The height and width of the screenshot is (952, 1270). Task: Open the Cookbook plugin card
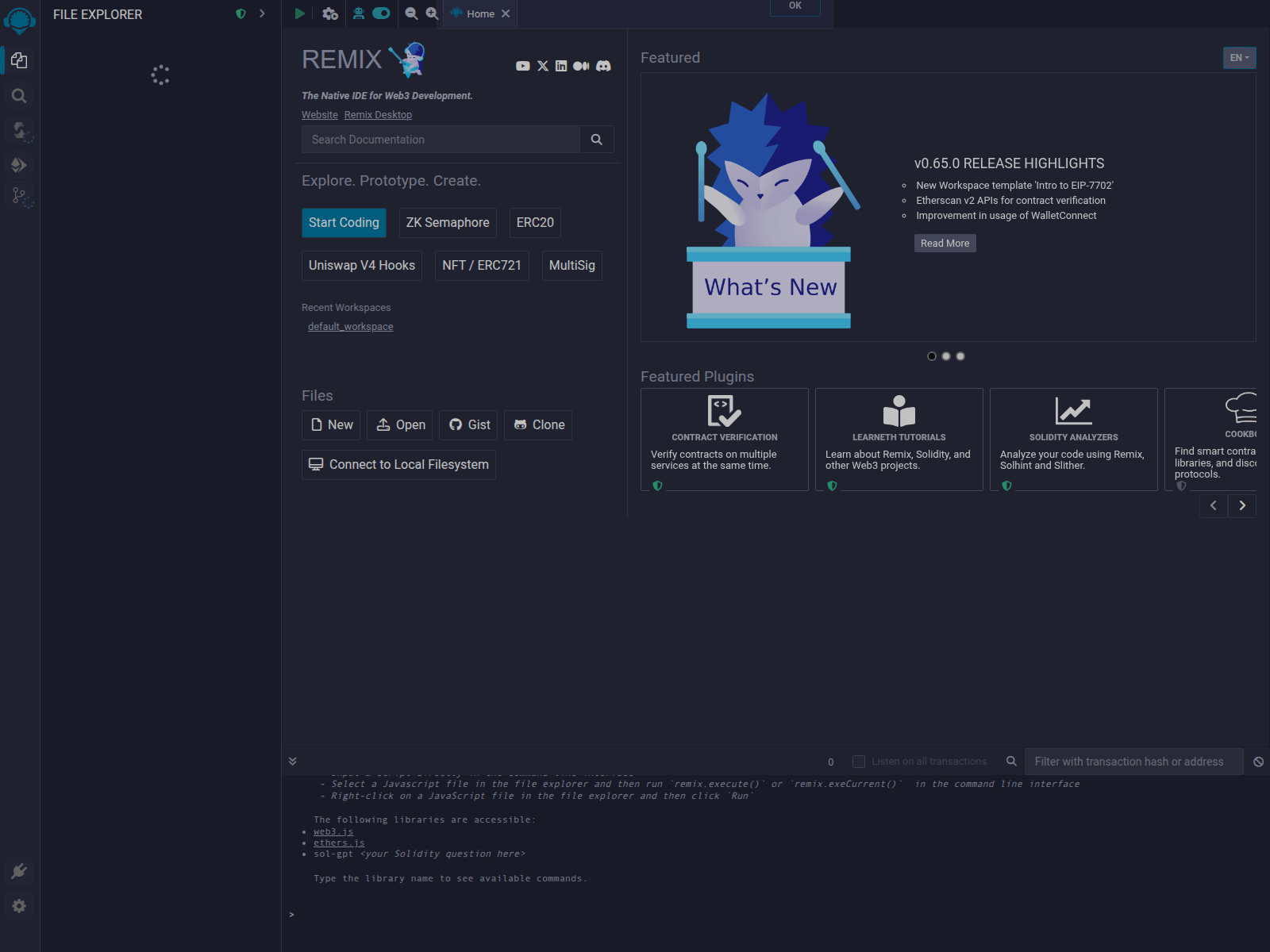[x=1211, y=440]
